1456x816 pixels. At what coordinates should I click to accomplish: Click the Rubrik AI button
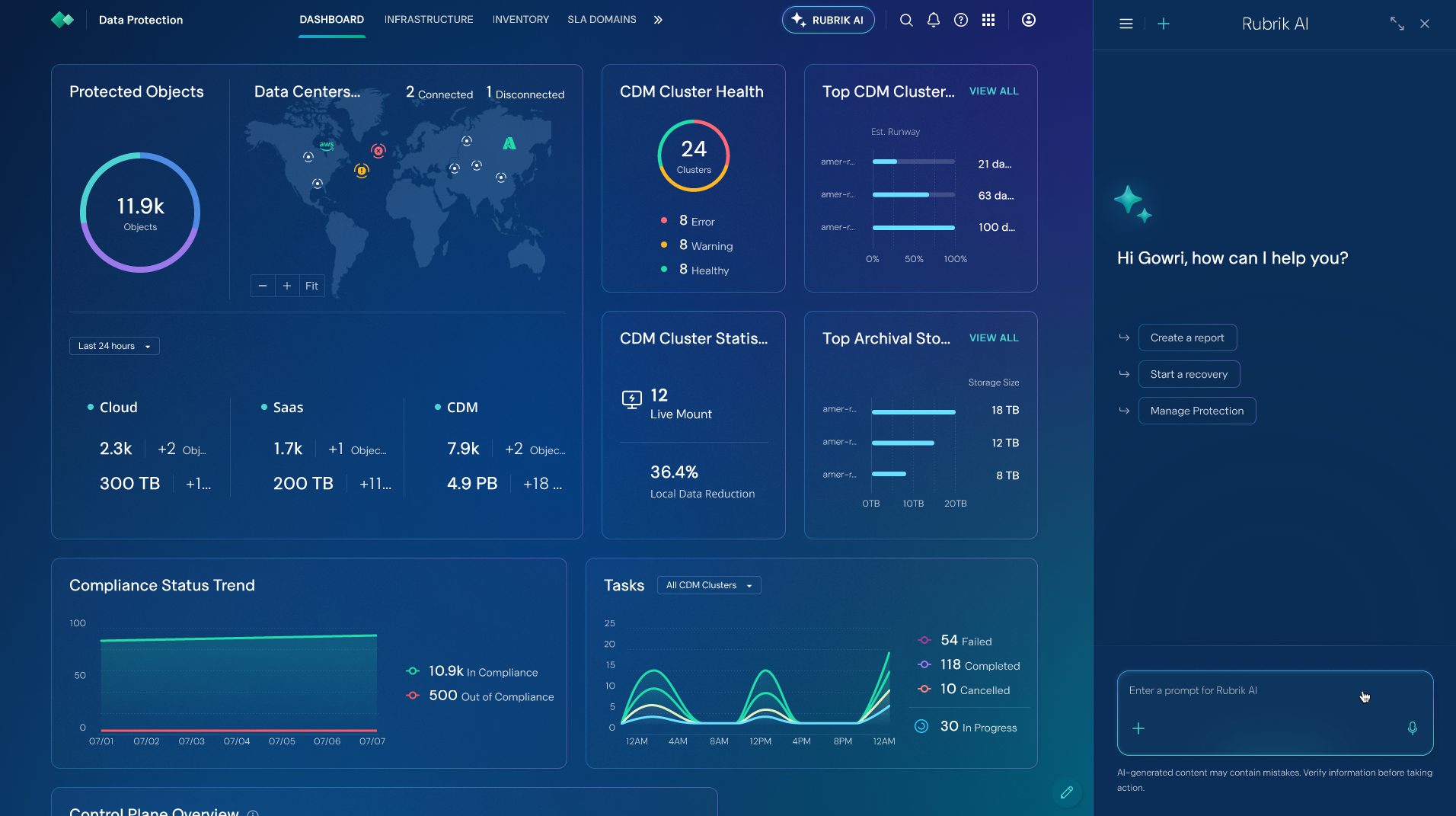(829, 20)
